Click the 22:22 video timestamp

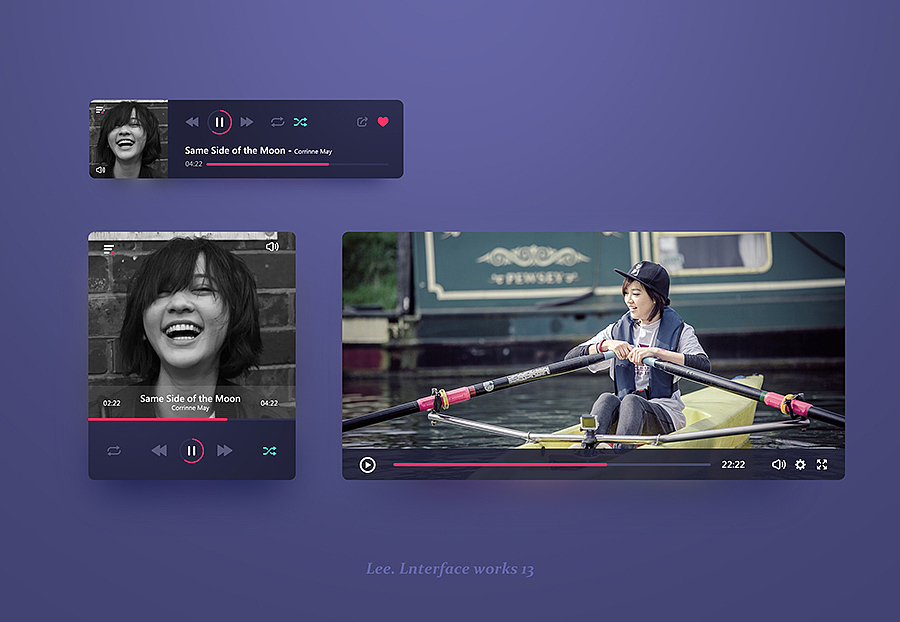click(x=733, y=465)
